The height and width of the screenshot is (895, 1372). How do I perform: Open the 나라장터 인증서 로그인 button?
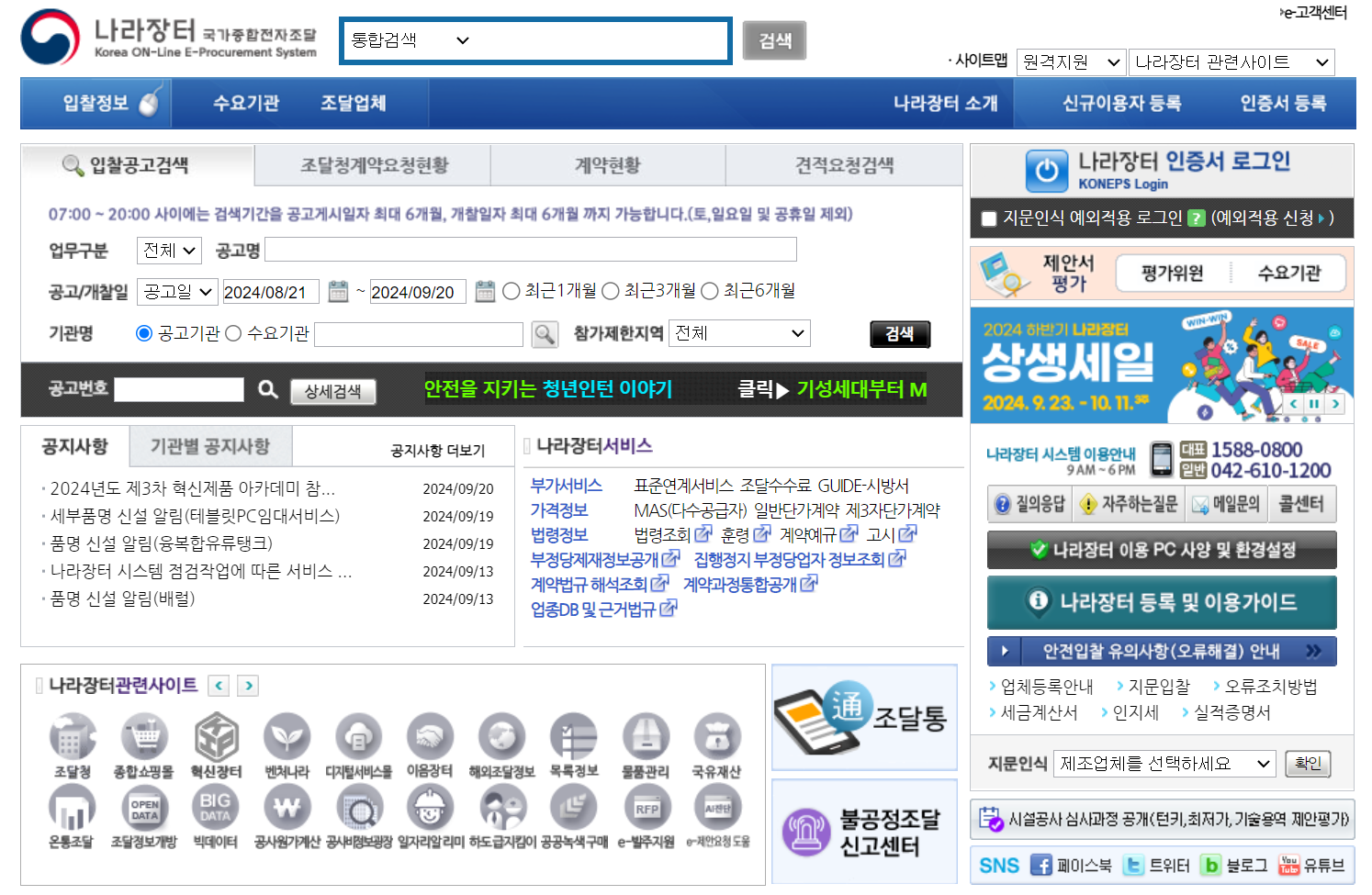click(x=1162, y=170)
